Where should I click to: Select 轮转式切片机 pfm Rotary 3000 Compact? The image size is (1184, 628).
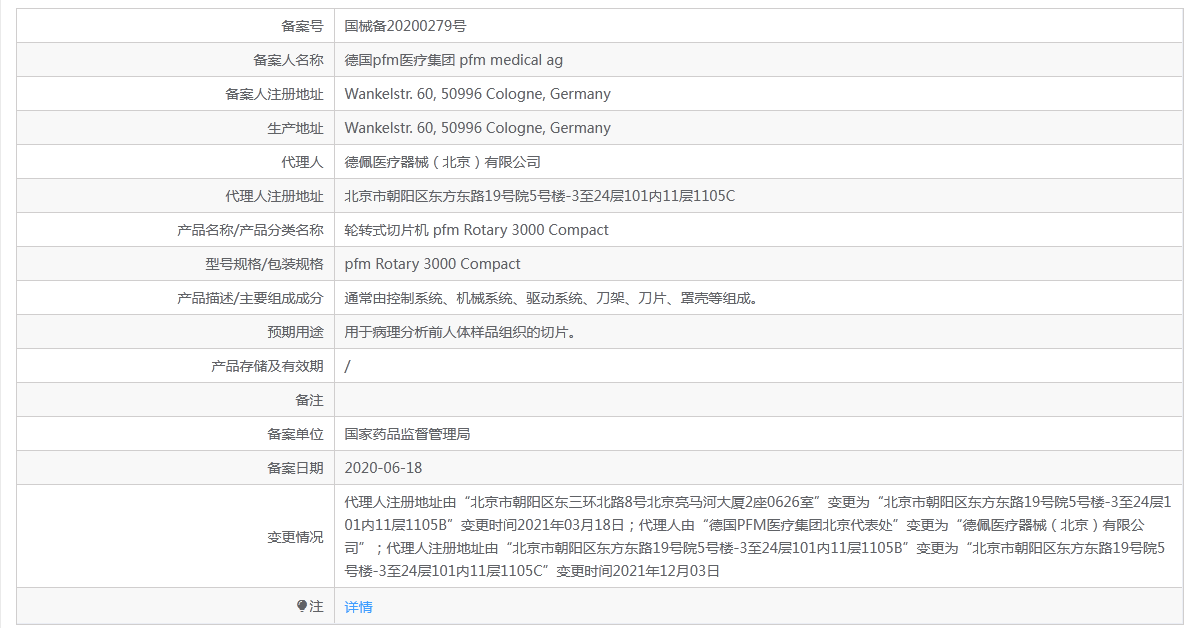(476, 230)
